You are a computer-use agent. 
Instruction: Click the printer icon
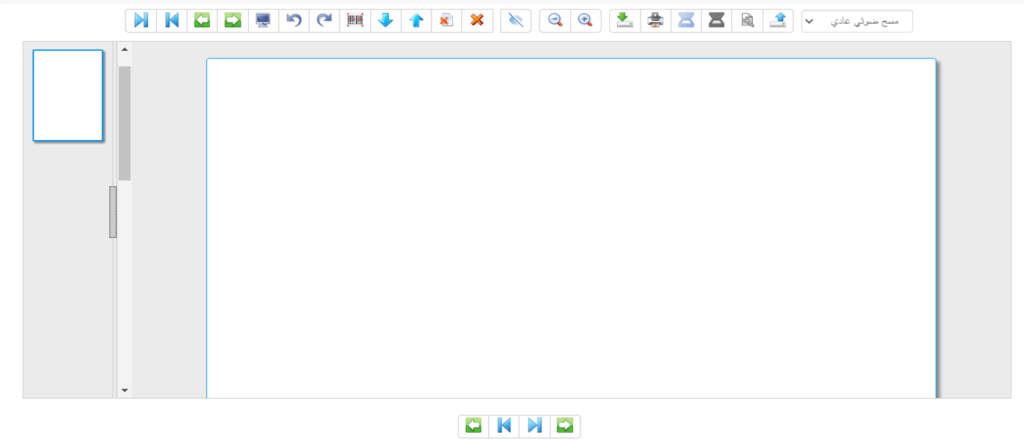click(655, 20)
